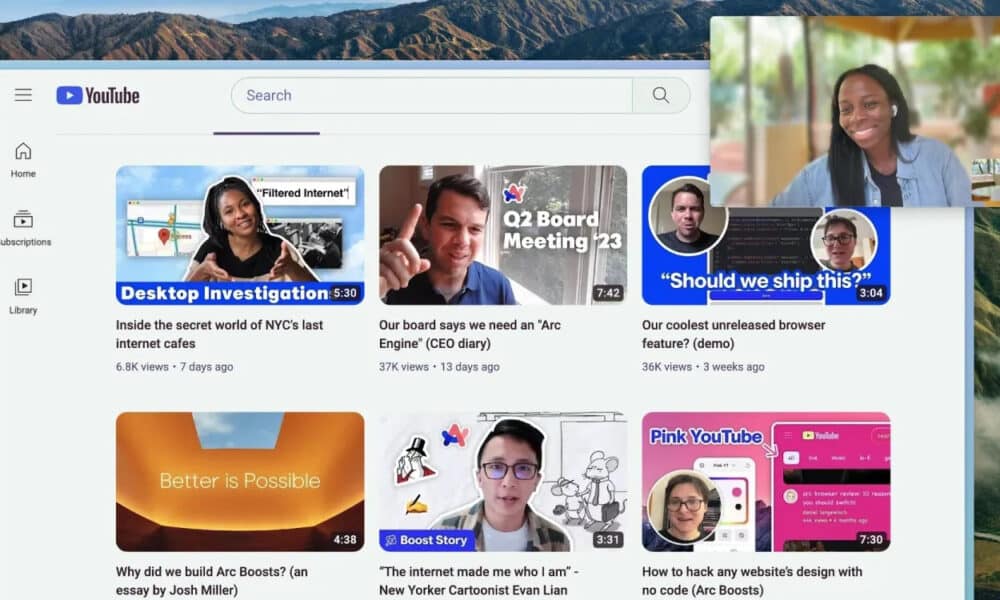Screen dimensions: 1000x600
Task: Click the 3:31 duration badge
Action: coord(607,539)
